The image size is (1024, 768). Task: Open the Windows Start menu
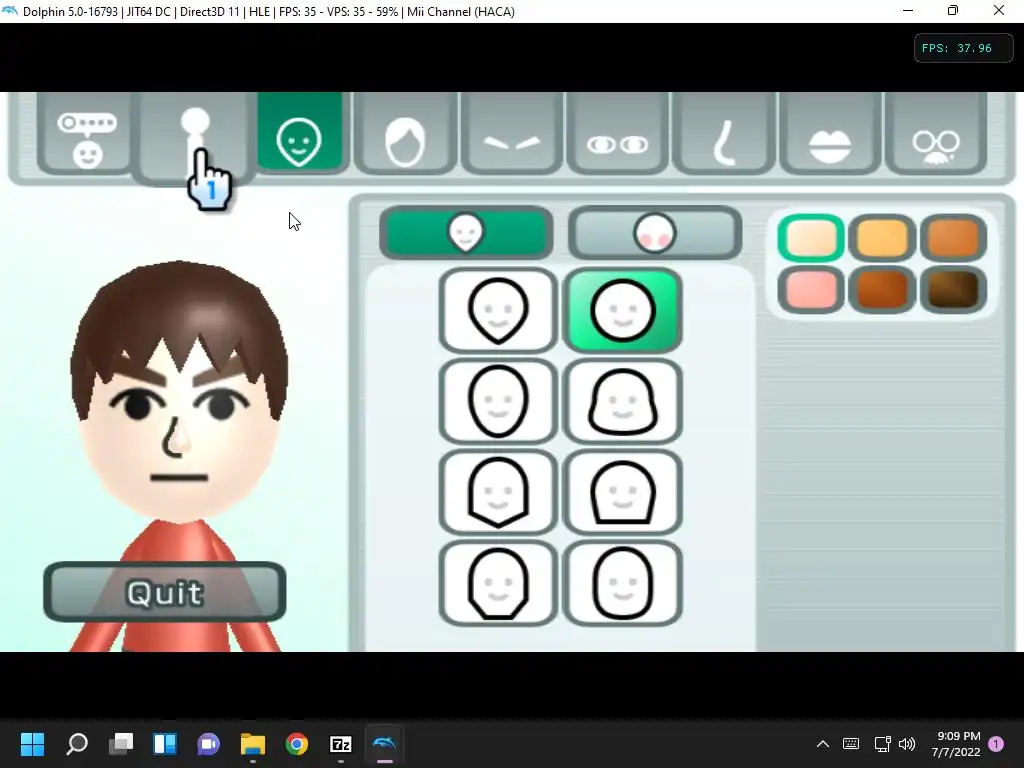click(33, 744)
